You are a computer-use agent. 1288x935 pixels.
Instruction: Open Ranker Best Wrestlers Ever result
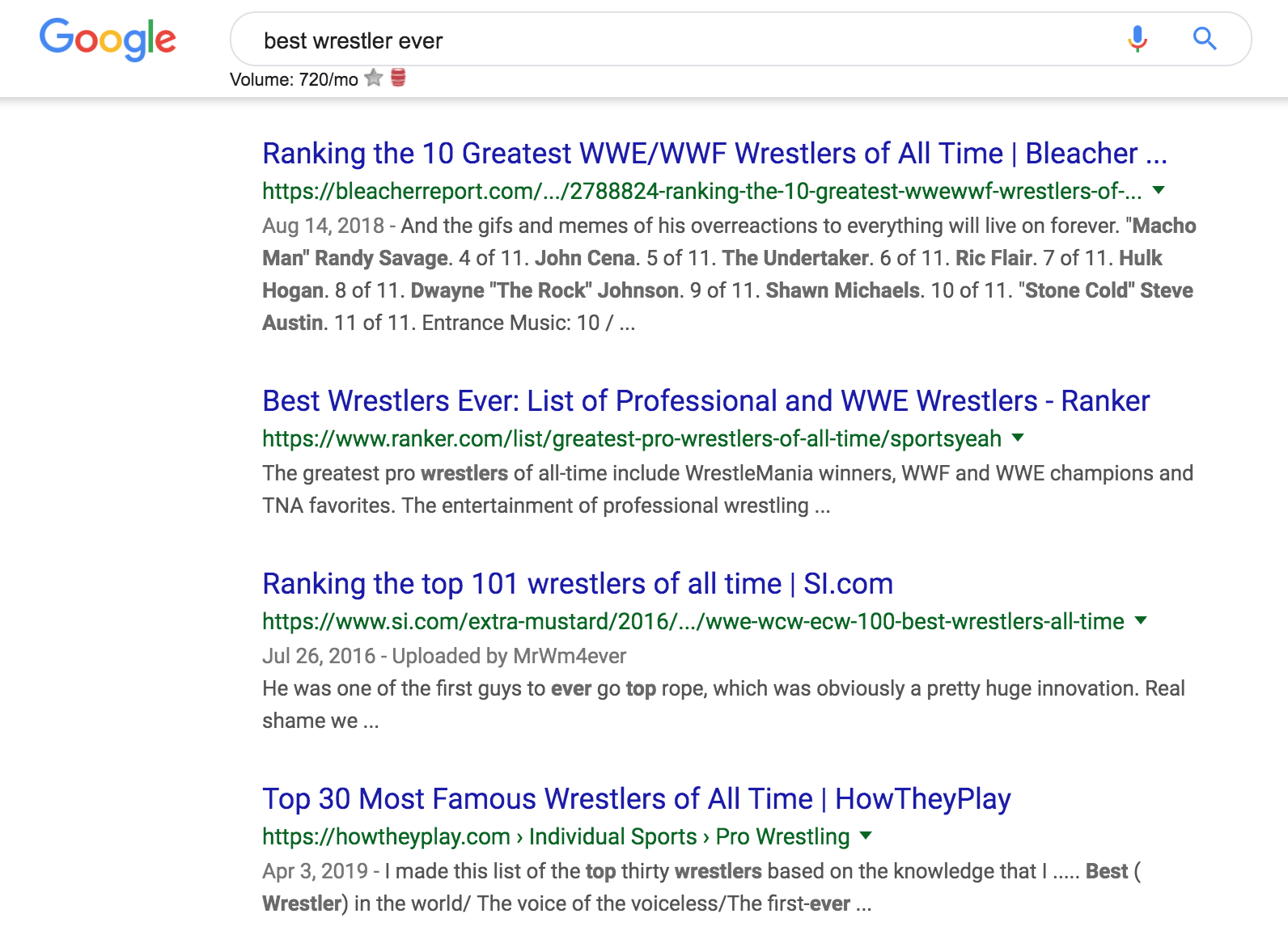[705, 400]
